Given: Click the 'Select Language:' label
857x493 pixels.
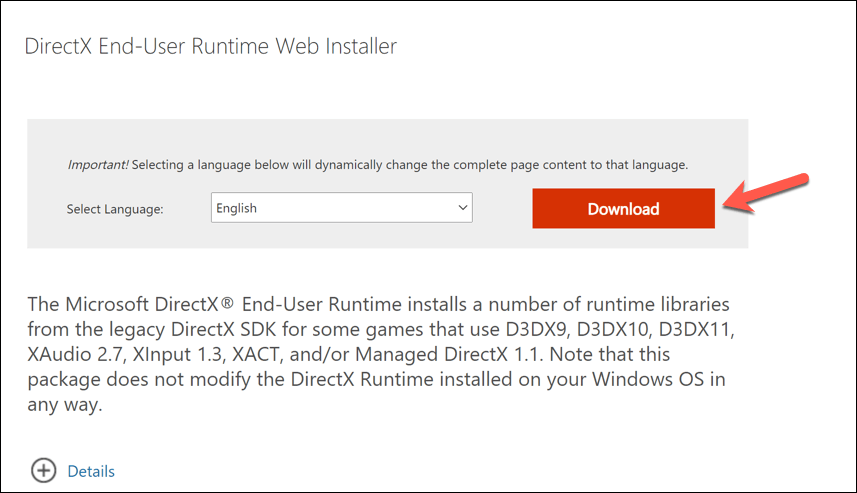Looking at the screenshot, I should 114,209.
